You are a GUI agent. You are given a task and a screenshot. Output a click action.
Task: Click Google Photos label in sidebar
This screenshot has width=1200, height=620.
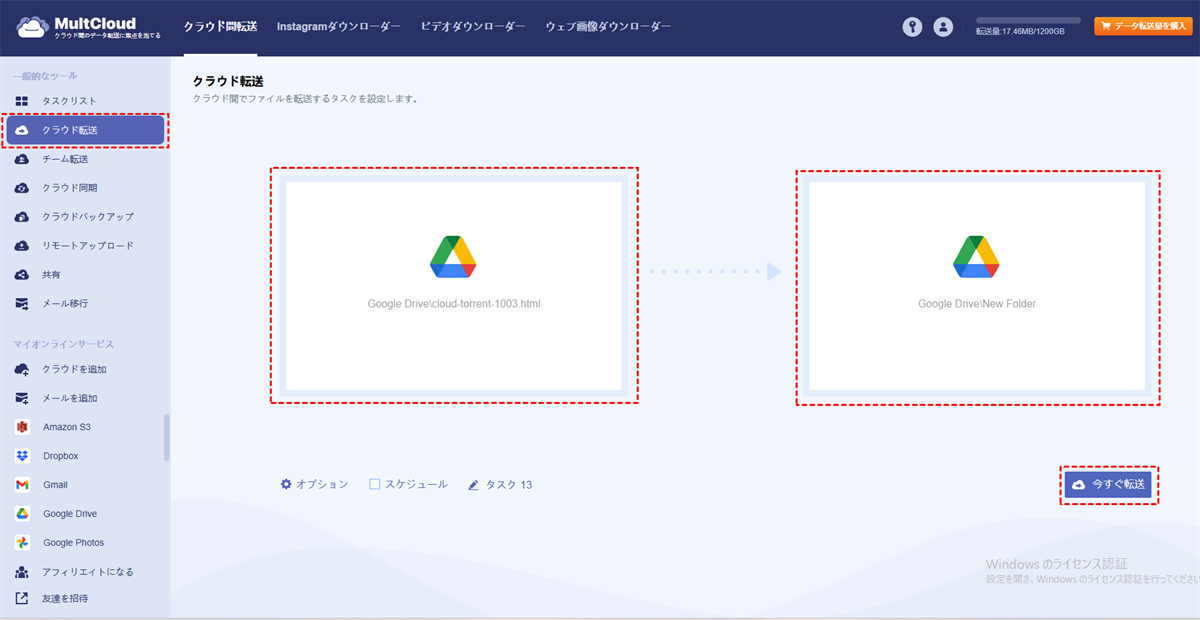(x=73, y=543)
